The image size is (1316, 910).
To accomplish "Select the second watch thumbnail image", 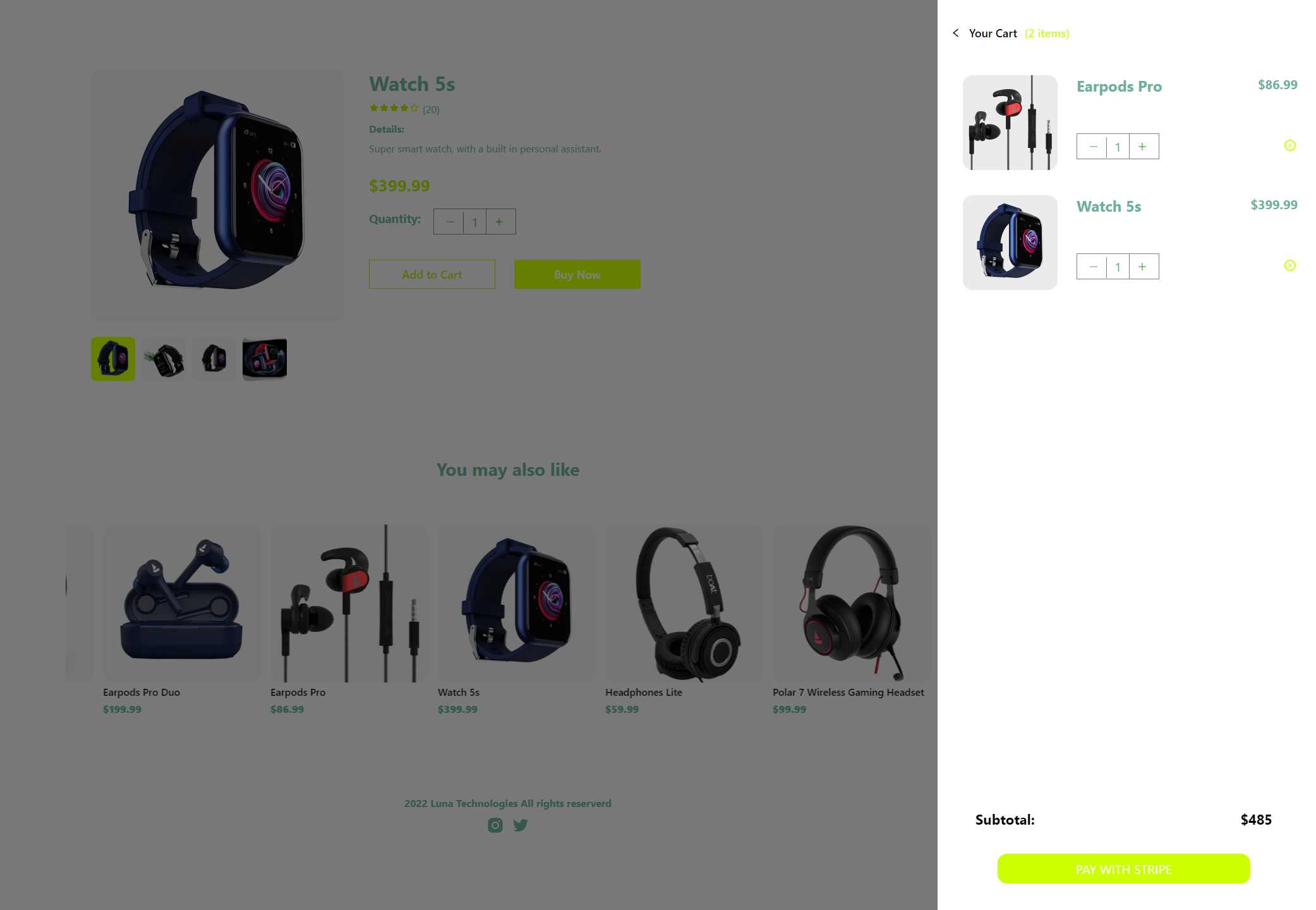I will [164, 359].
